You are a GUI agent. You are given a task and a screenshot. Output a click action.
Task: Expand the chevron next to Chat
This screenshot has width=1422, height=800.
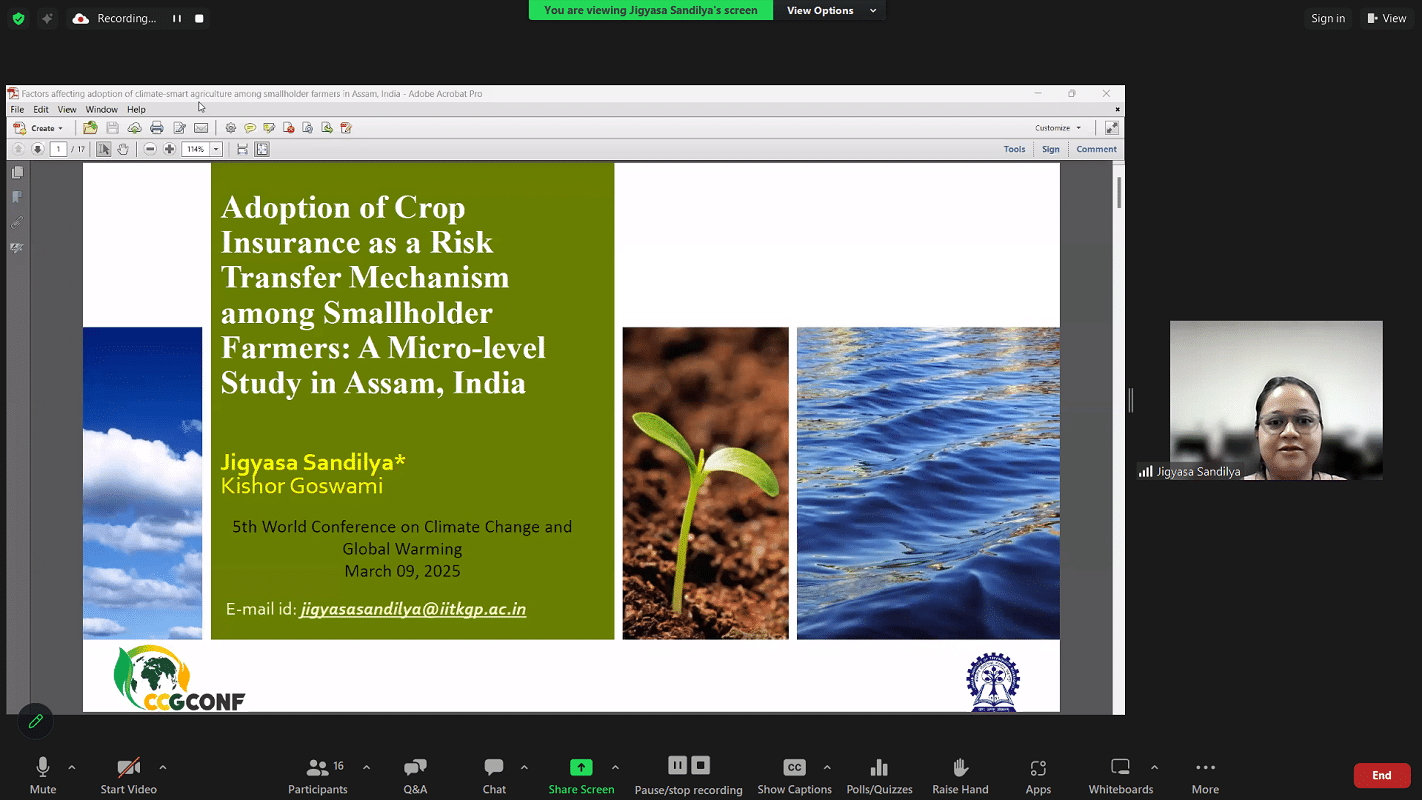tap(524, 767)
